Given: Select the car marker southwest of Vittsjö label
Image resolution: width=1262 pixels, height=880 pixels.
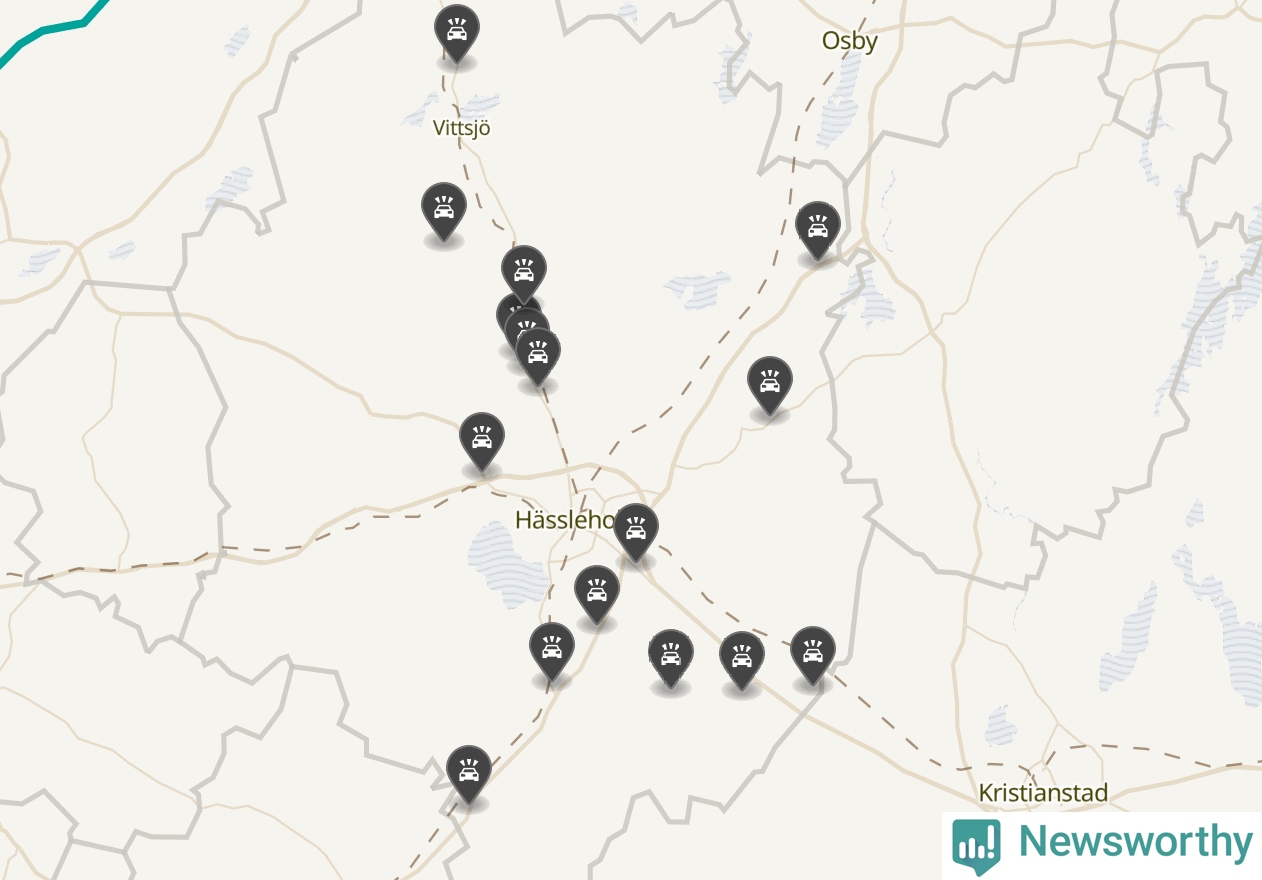Looking at the screenshot, I should [x=444, y=210].
